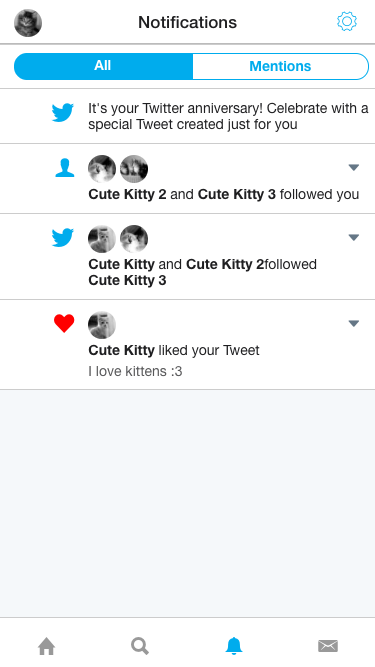This screenshot has height=667, width=375.
Task: Click Cute Kitty avatar in liked Tweet notification
Action: tap(102, 325)
